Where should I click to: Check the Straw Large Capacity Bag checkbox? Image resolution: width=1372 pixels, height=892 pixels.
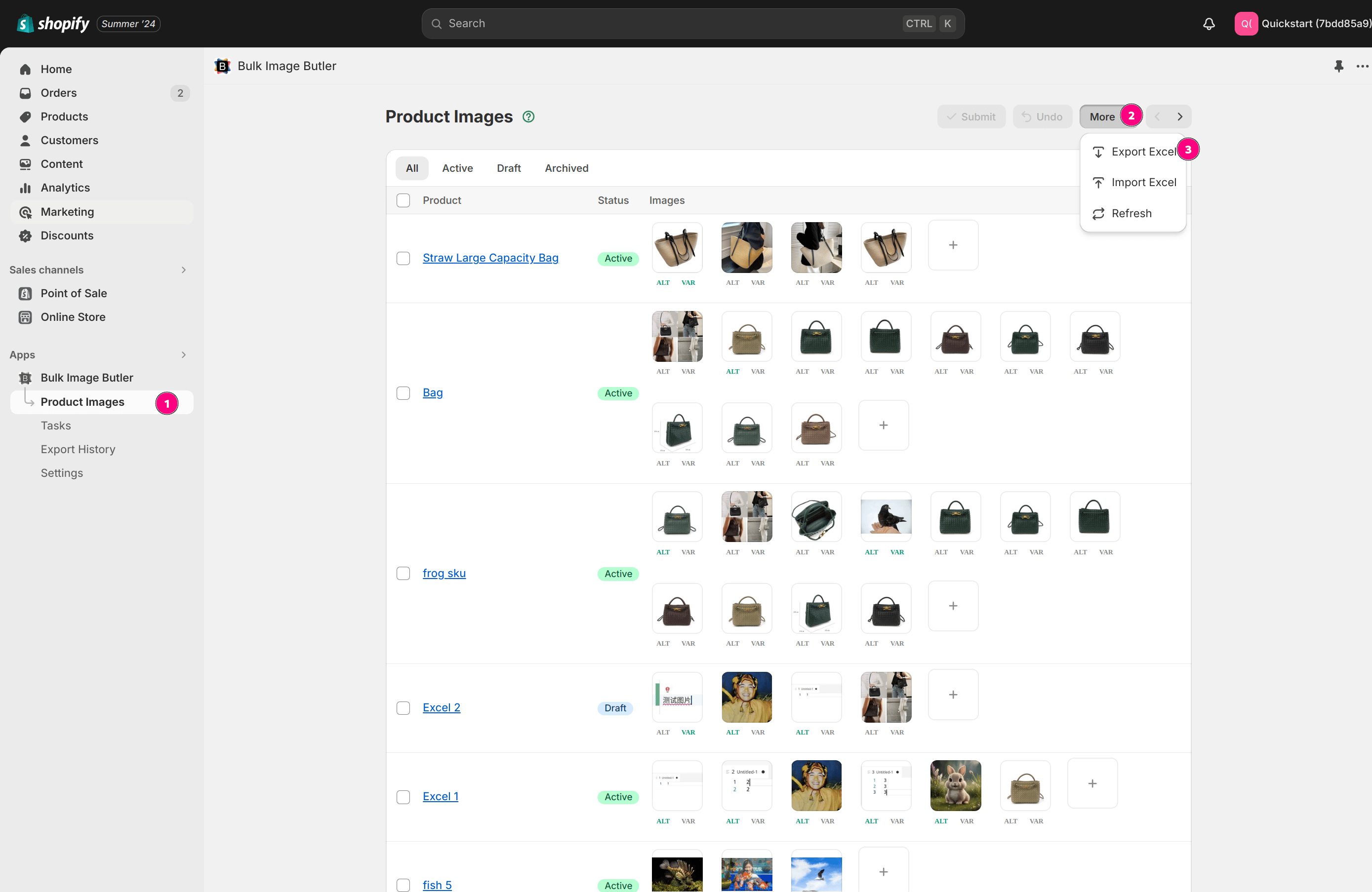(x=403, y=258)
